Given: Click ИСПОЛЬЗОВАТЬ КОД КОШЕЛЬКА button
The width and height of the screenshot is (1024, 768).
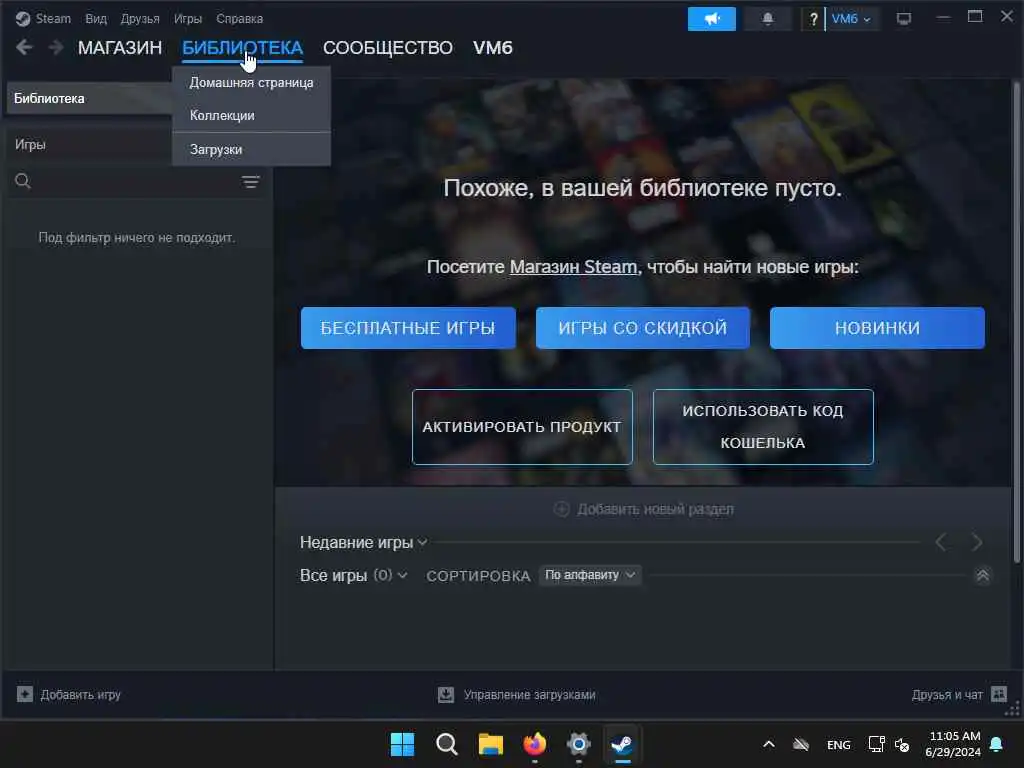Looking at the screenshot, I should point(763,427).
